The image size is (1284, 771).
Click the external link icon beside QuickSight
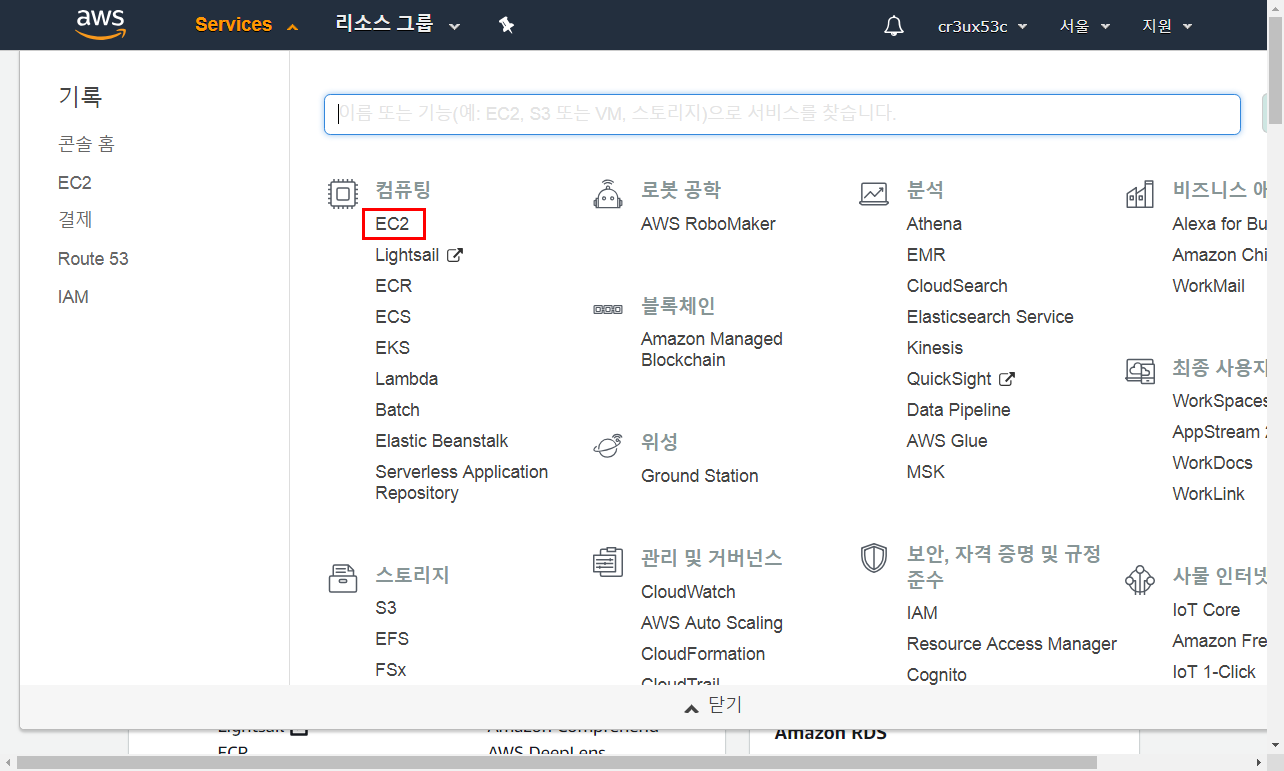click(1007, 379)
